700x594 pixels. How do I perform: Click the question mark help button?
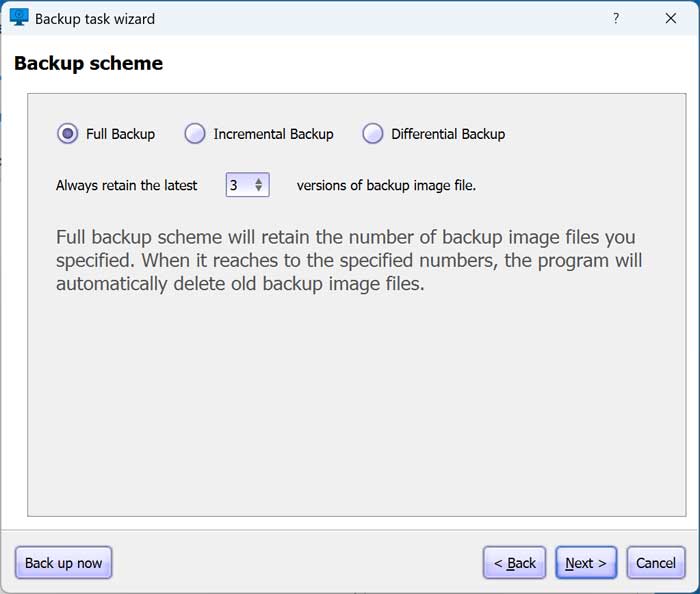click(x=615, y=19)
